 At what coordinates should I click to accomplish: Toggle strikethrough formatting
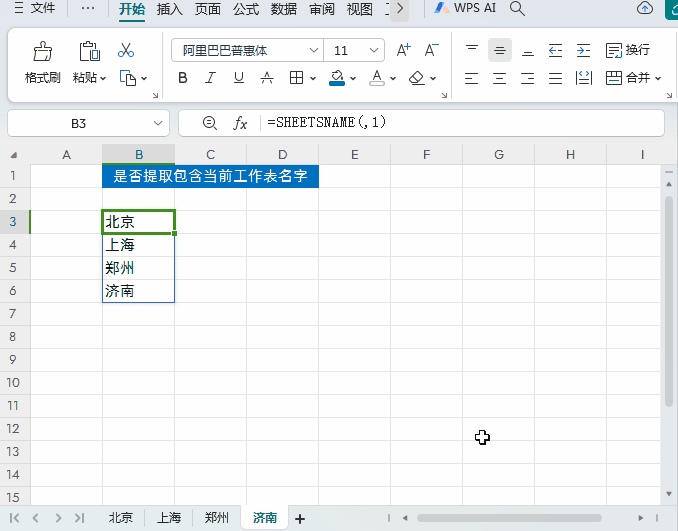(x=267, y=78)
